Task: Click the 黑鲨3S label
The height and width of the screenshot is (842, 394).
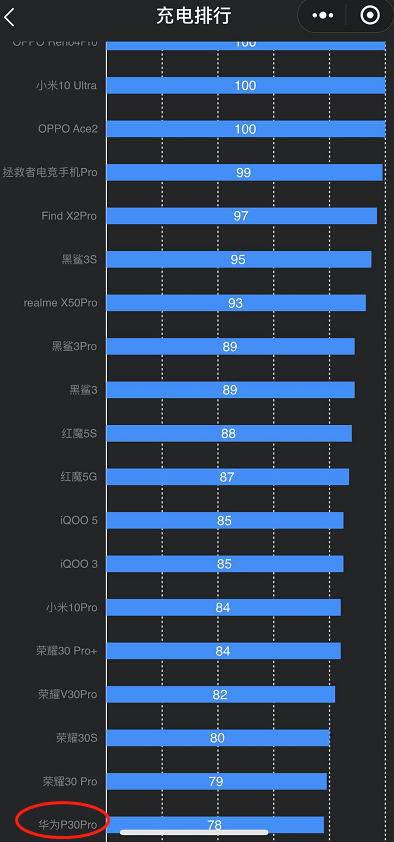Action: click(79, 259)
